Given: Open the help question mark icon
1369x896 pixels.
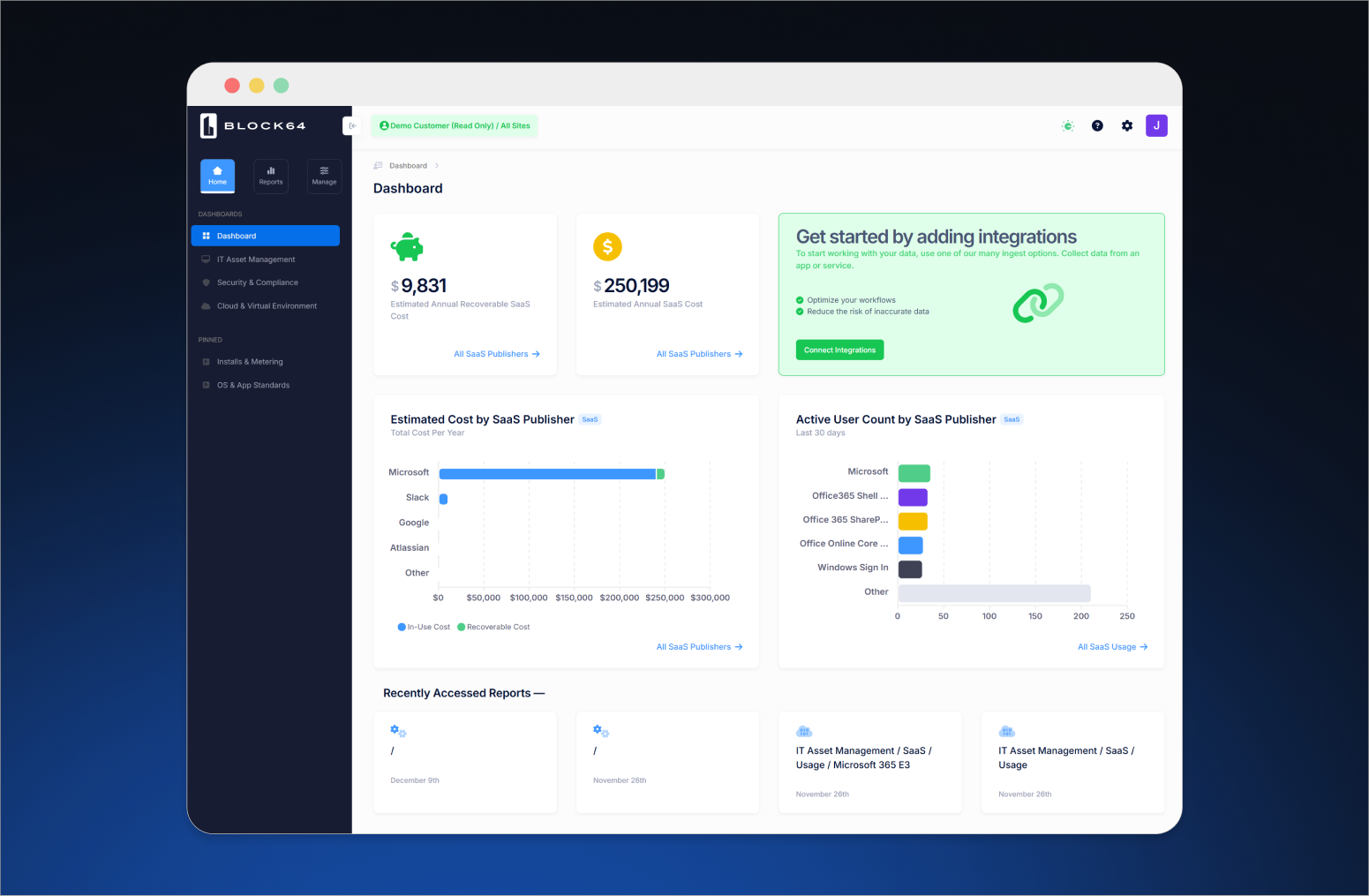Looking at the screenshot, I should (x=1097, y=125).
